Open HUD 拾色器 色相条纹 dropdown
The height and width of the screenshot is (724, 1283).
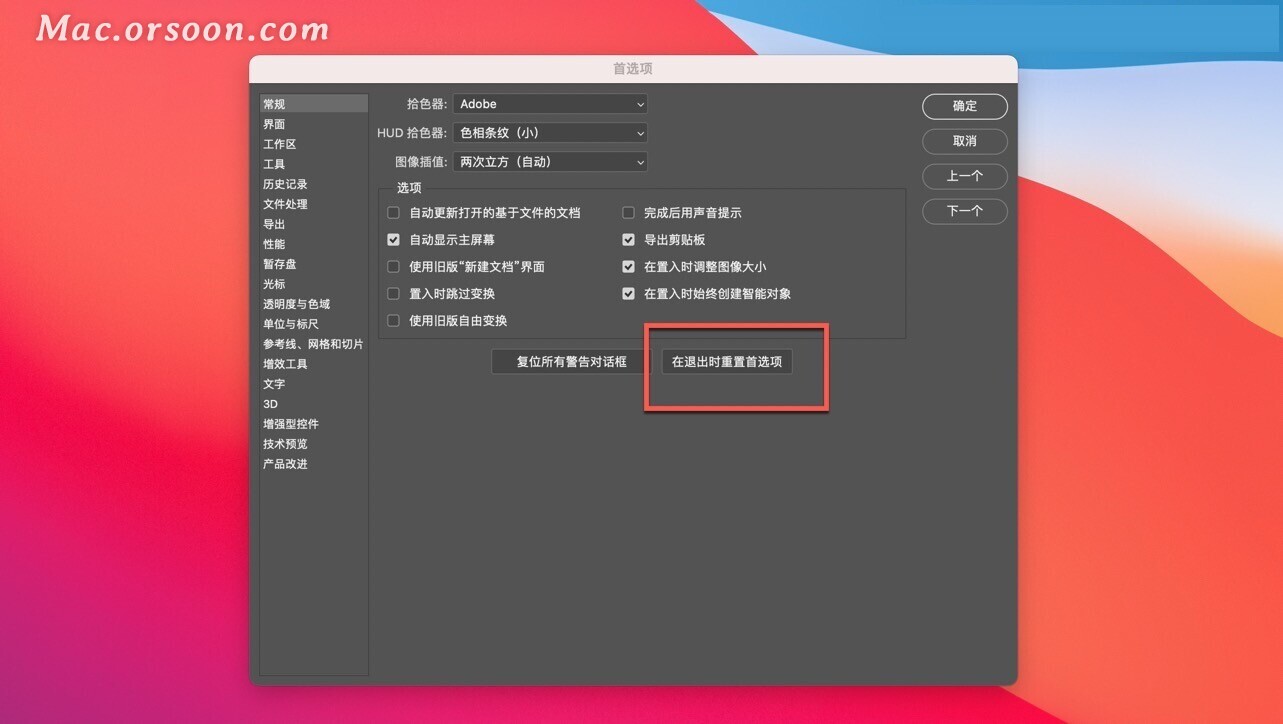(550, 132)
